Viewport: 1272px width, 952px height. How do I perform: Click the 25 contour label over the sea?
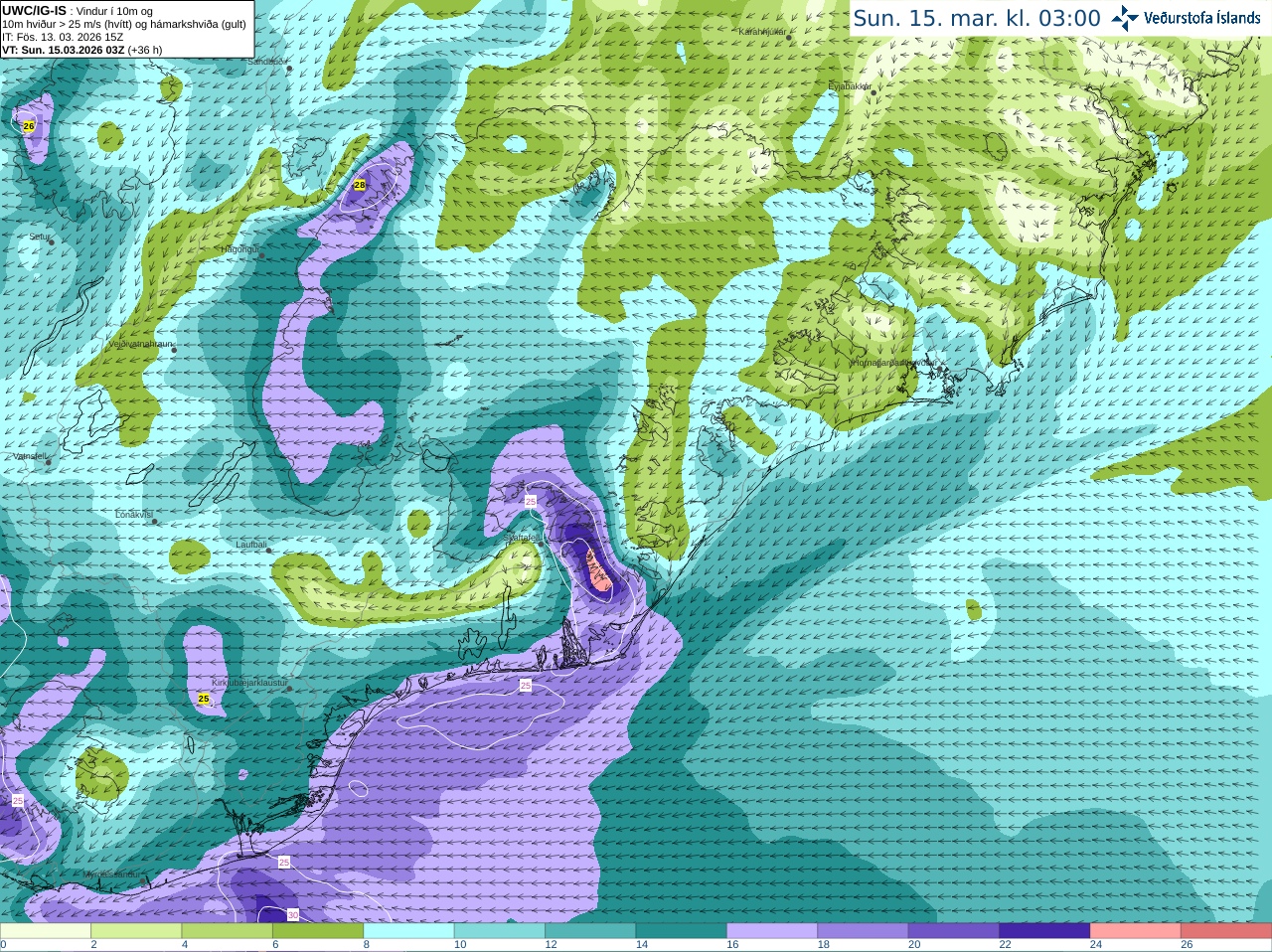point(525,686)
